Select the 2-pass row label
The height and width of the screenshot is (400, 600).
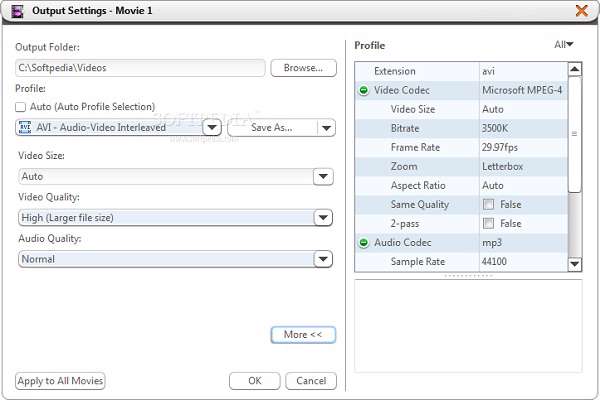point(405,224)
